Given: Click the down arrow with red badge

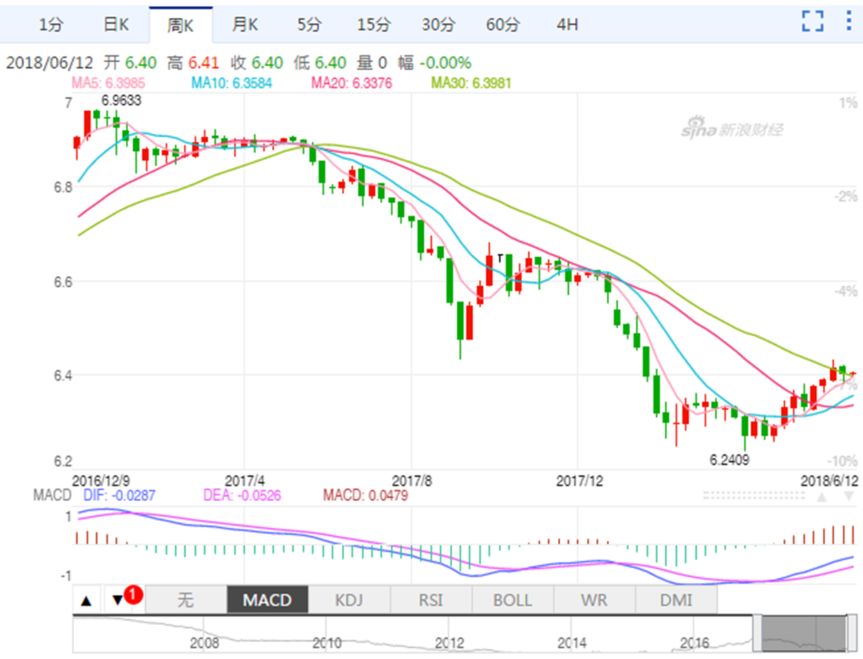Looking at the screenshot, I should coord(119,600).
